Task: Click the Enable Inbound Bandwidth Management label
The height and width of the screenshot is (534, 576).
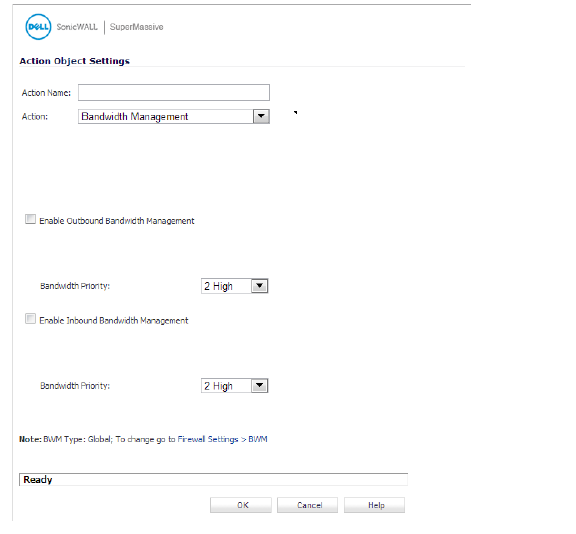Action: [114, 321]
